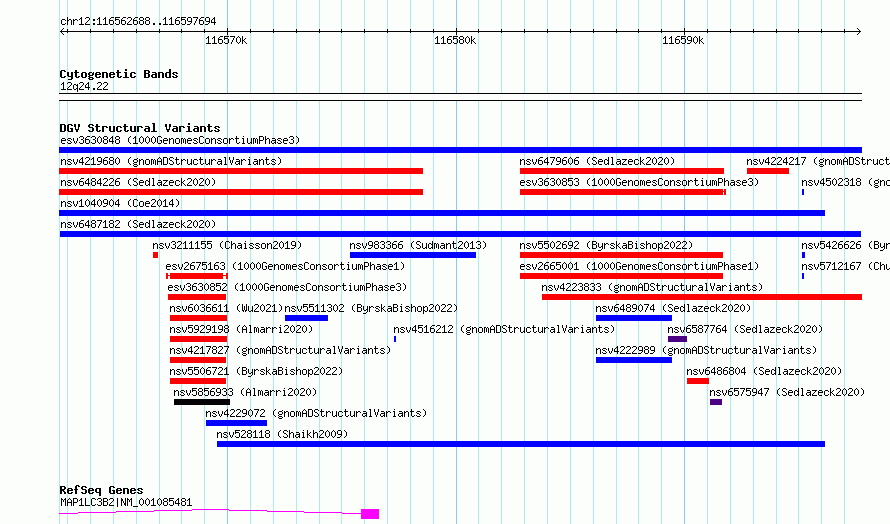Screen dimensions: 890x524
Task: Click nsv4222989 gnomADStructuralVariants label
Action: tap(706, 350)
